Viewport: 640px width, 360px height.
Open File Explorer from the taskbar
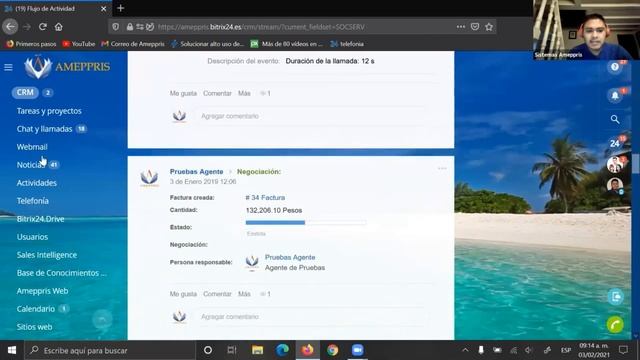pos(257,350)
